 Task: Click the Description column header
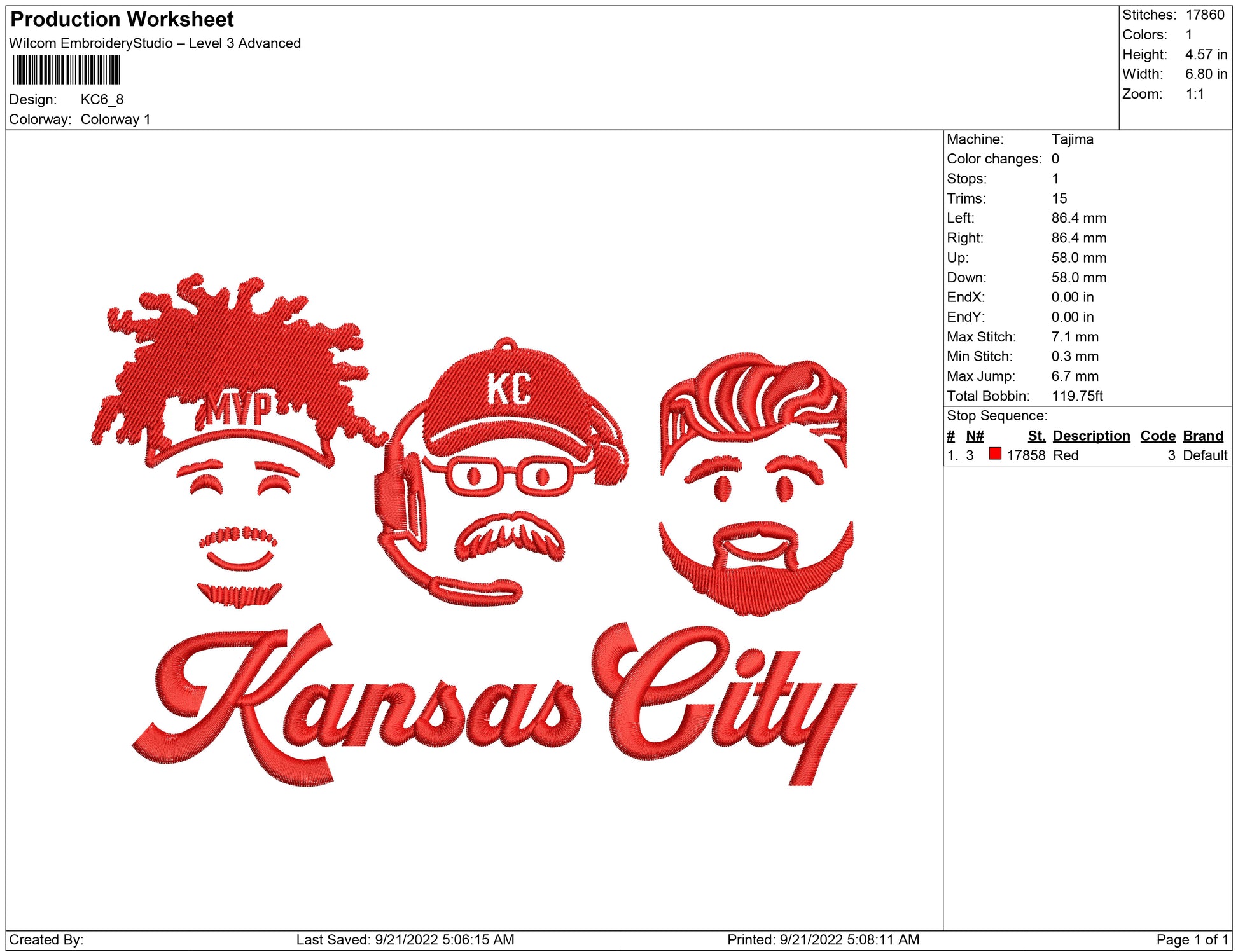[x=1091, y=436]
